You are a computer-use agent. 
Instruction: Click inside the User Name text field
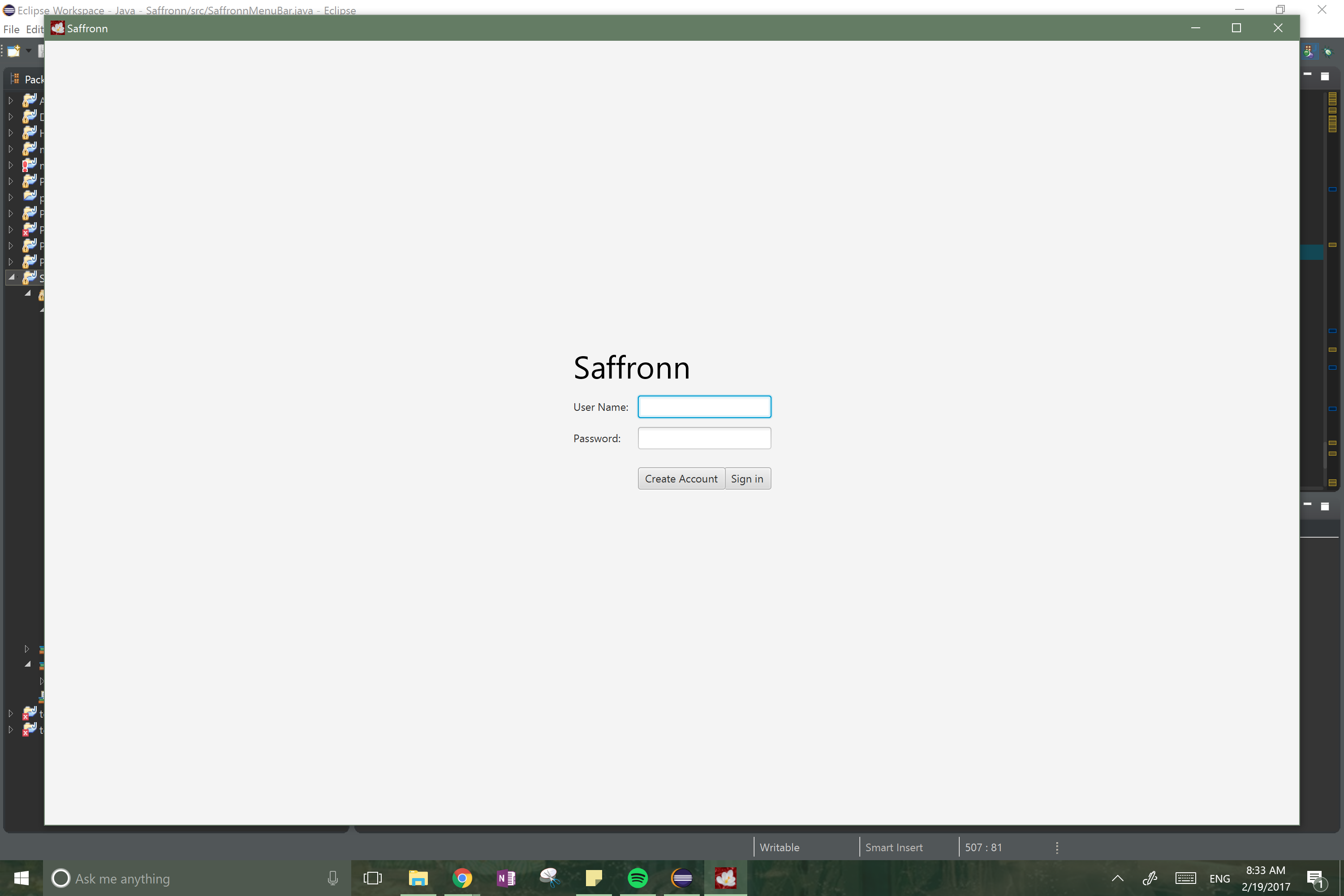[x=704, y=407]
